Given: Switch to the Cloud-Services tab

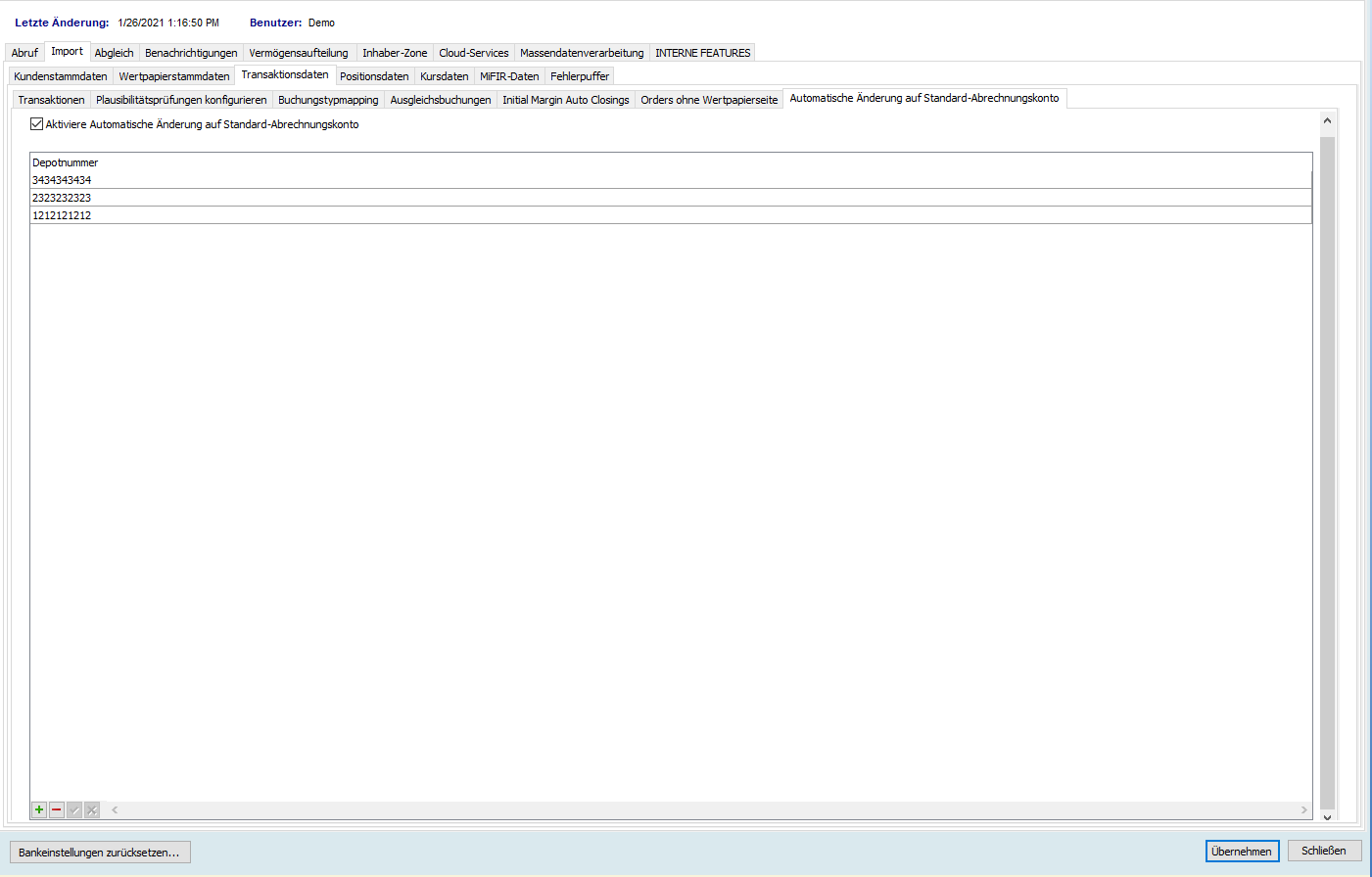Looking at the screenshot, I should tap(473, 53).
